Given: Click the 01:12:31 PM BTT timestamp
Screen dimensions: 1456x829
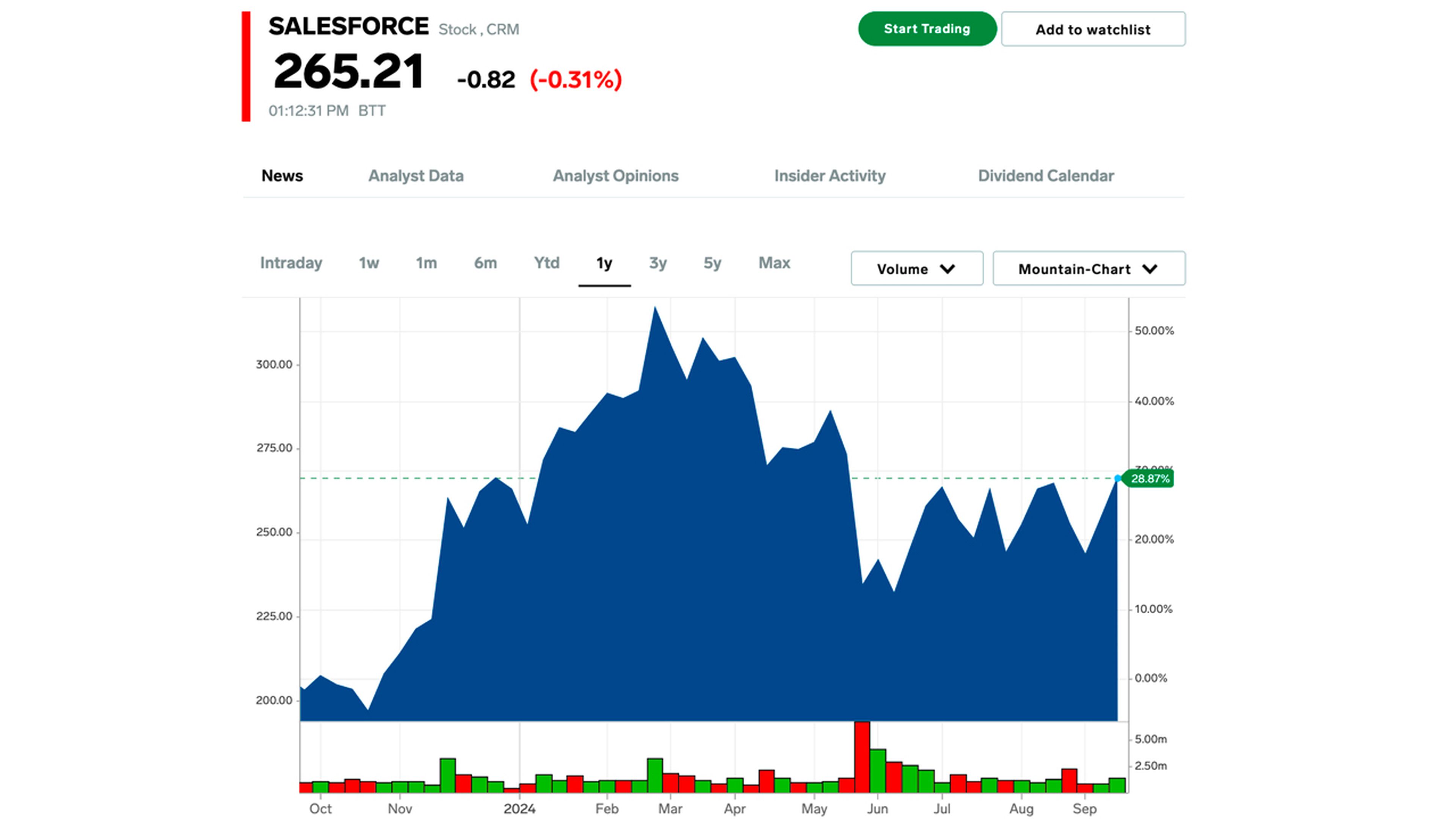Looking at the screenshot, I should click(x=327, y=110).
